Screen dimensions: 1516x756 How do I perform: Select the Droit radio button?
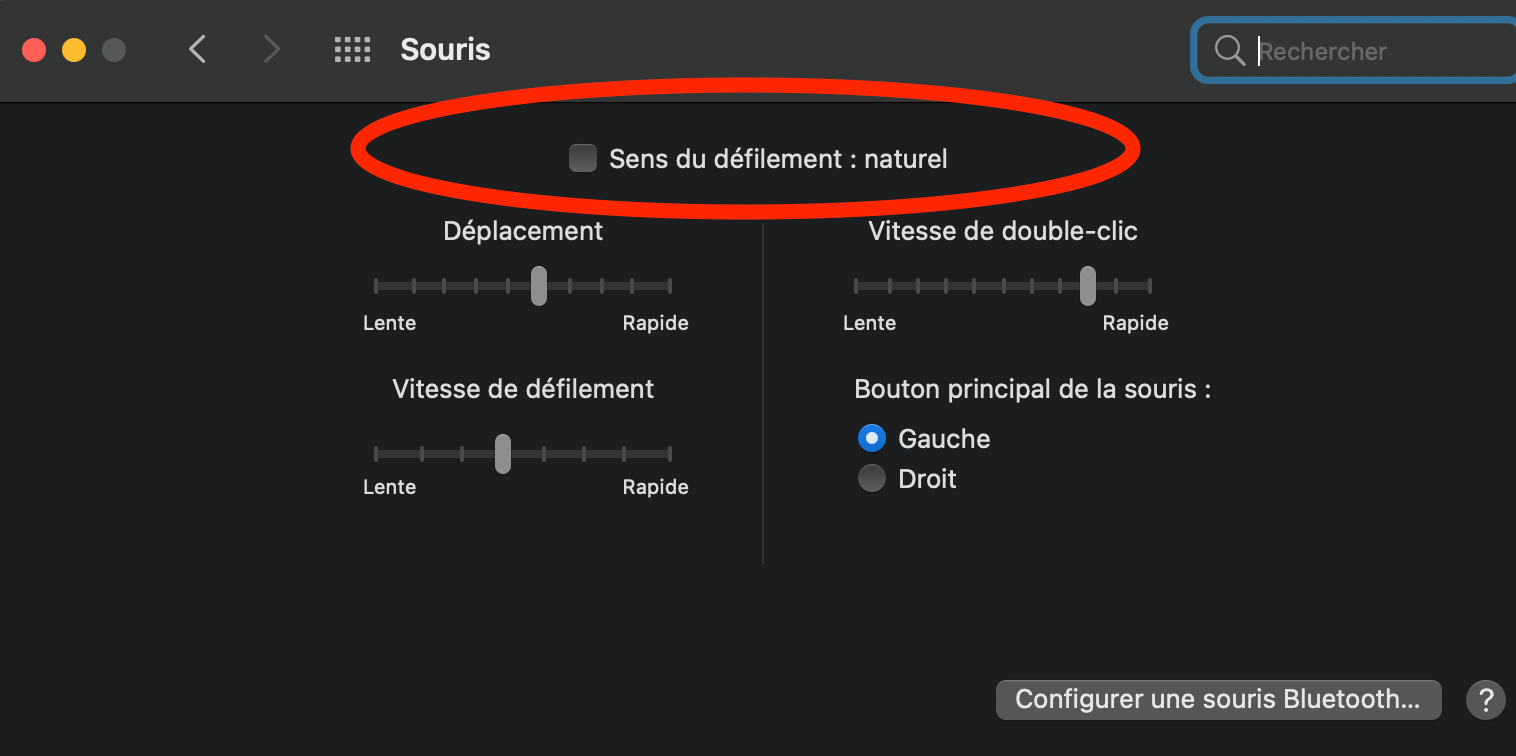(872, 478)
